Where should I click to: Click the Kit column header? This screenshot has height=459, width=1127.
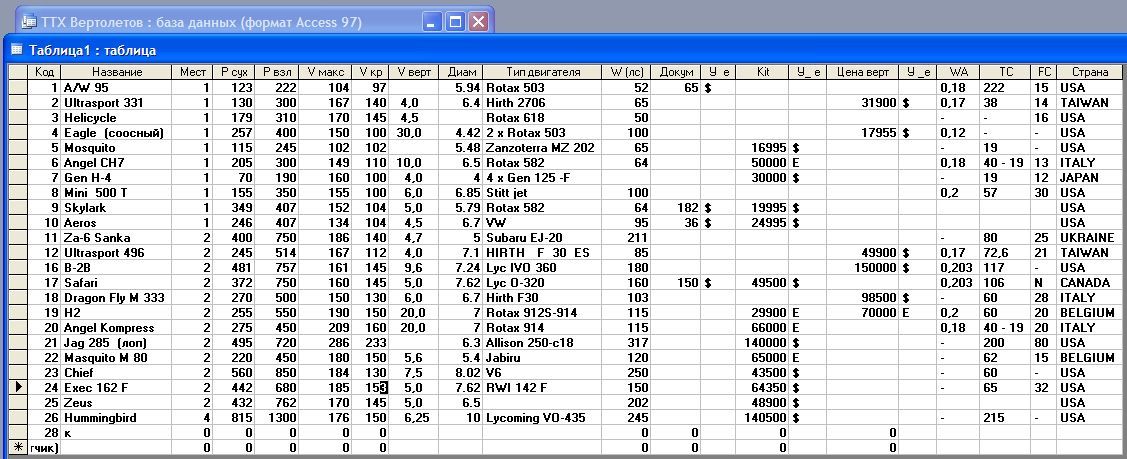click(763, 72)
